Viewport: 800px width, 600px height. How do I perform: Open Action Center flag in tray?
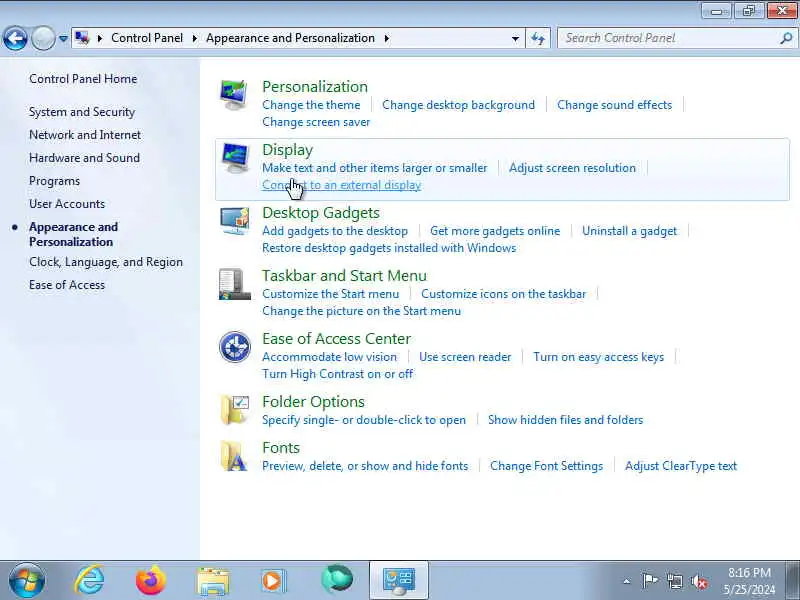[x=649, y=581]
